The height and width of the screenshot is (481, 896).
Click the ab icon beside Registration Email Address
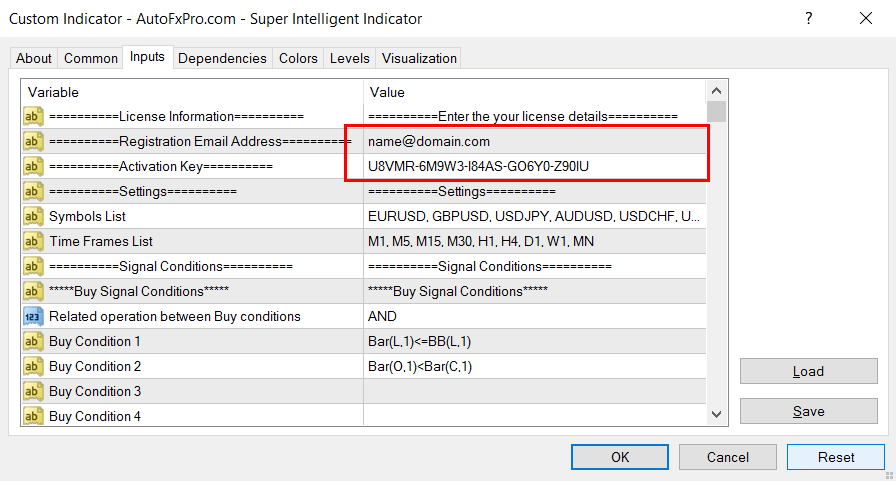click(x=33, y=142)
